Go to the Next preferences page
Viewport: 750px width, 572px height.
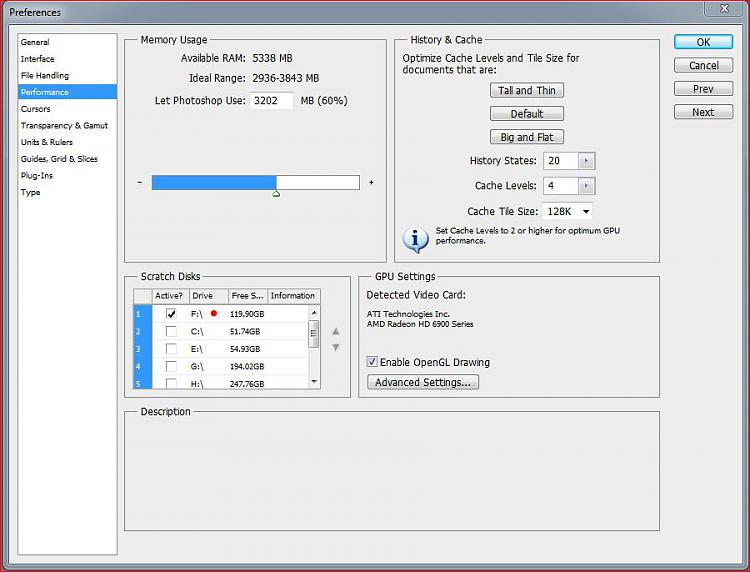coord(703,112)
